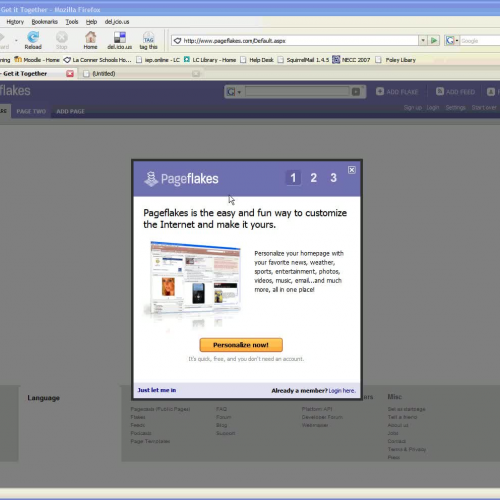The height and width of the screenshot is (500, 500).
Task: Select step 1 in dialog
Action: click(293, 178)
